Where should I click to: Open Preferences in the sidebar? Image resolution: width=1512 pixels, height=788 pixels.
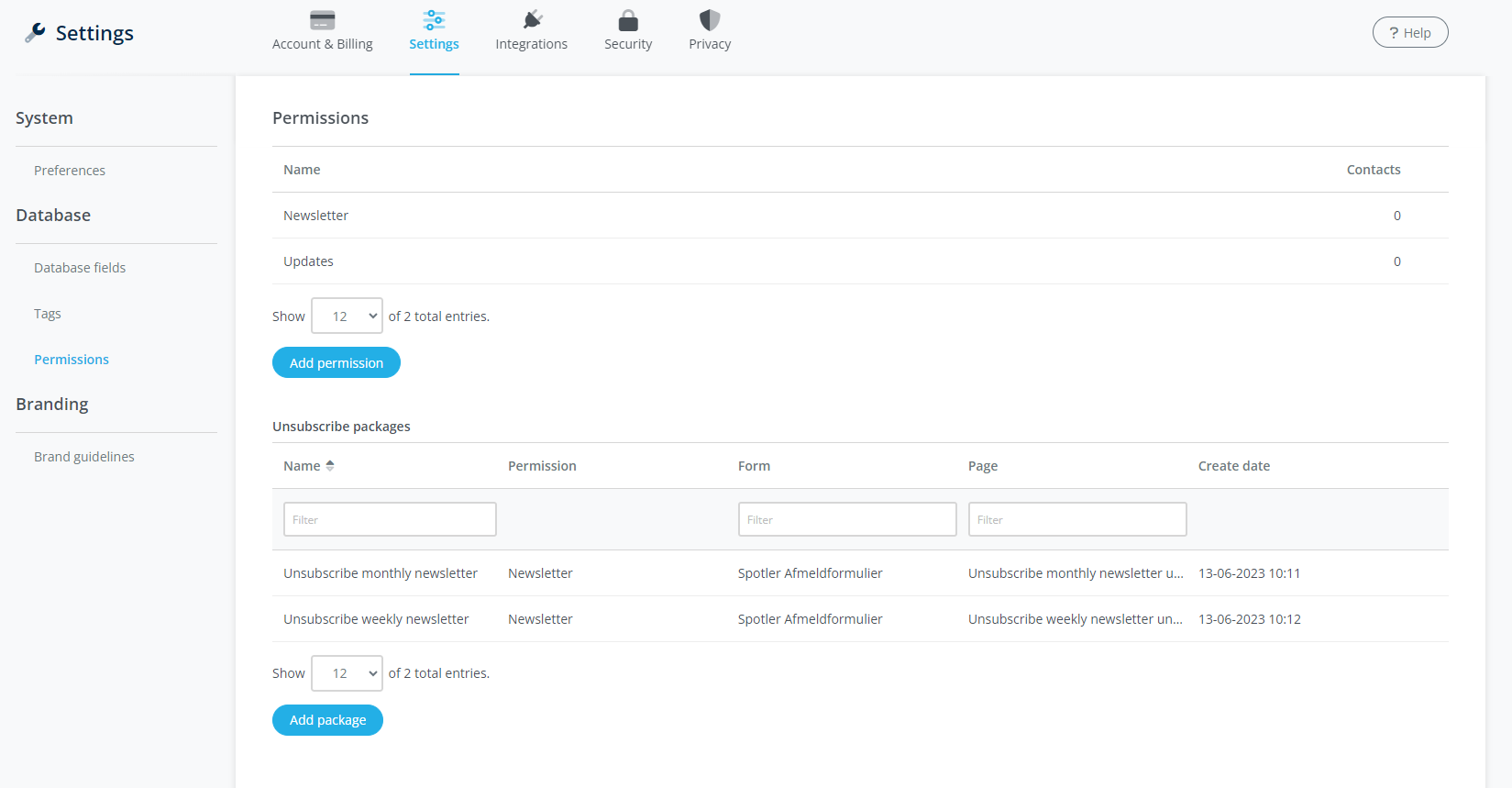(x=70, y=171)
